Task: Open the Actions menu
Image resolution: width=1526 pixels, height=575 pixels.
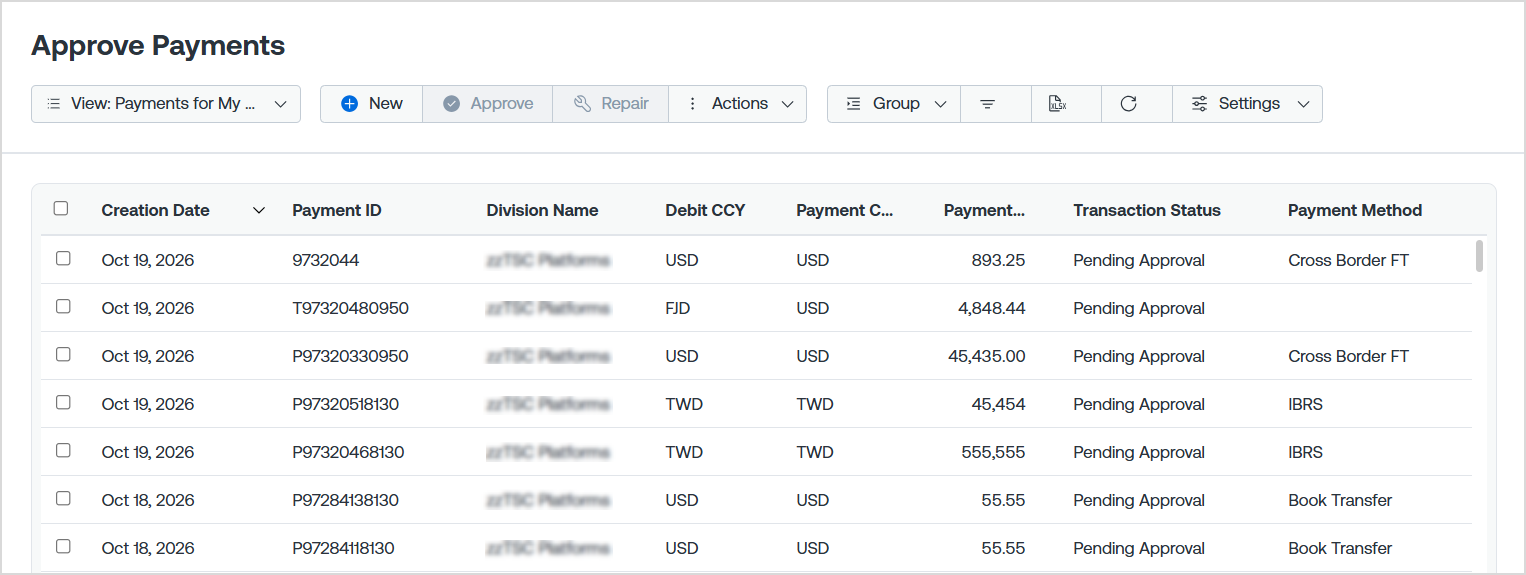Action: pos(738,104)
